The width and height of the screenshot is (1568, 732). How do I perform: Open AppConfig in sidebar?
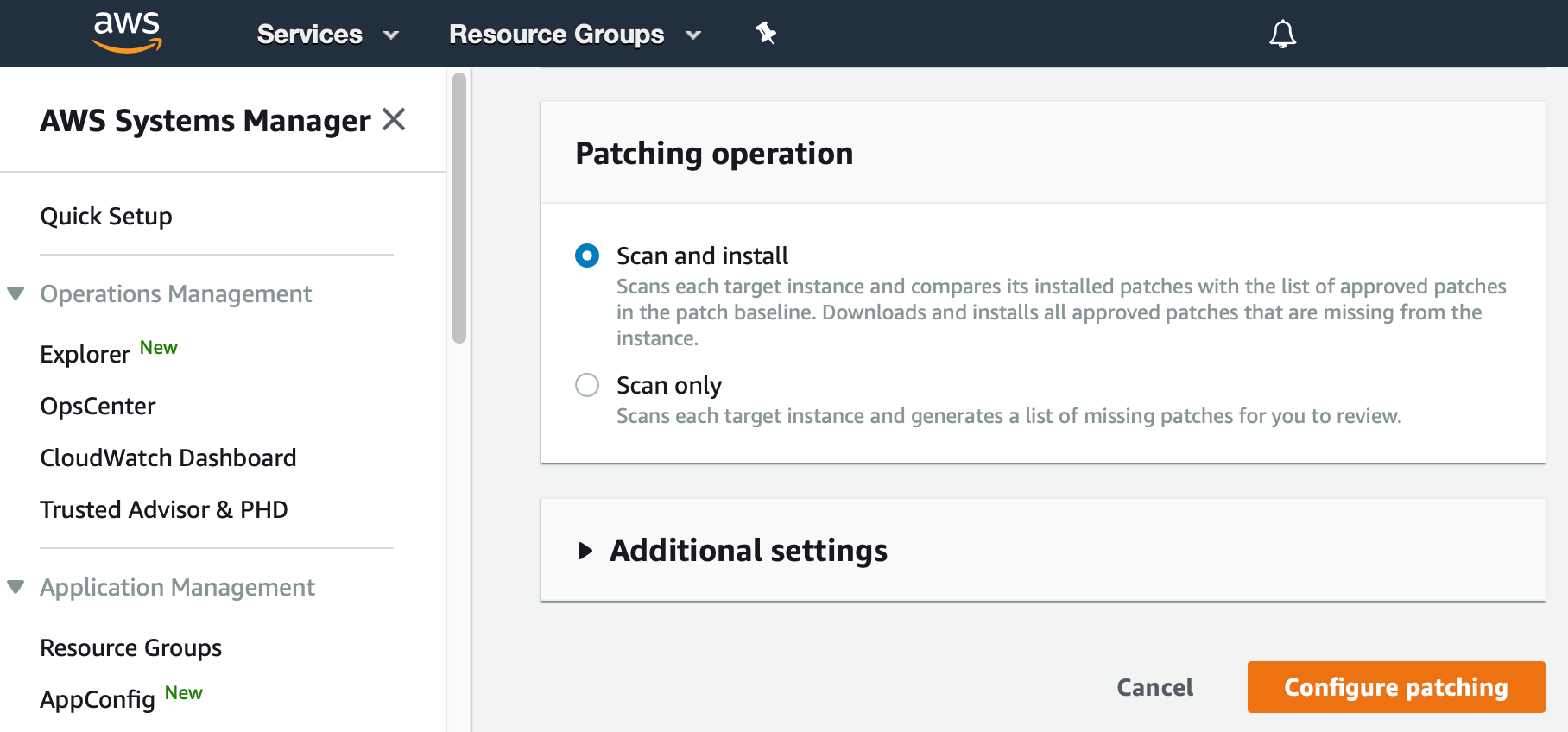98,699
